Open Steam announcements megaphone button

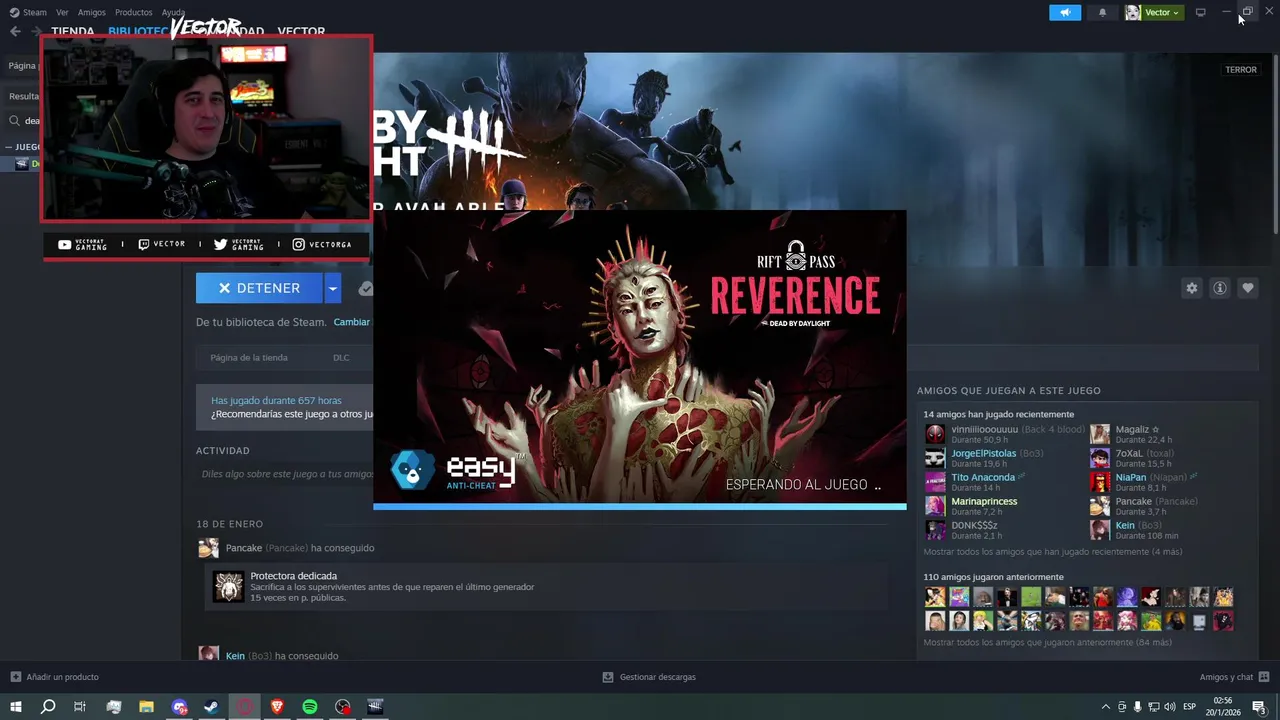[x=1065, y=12]
